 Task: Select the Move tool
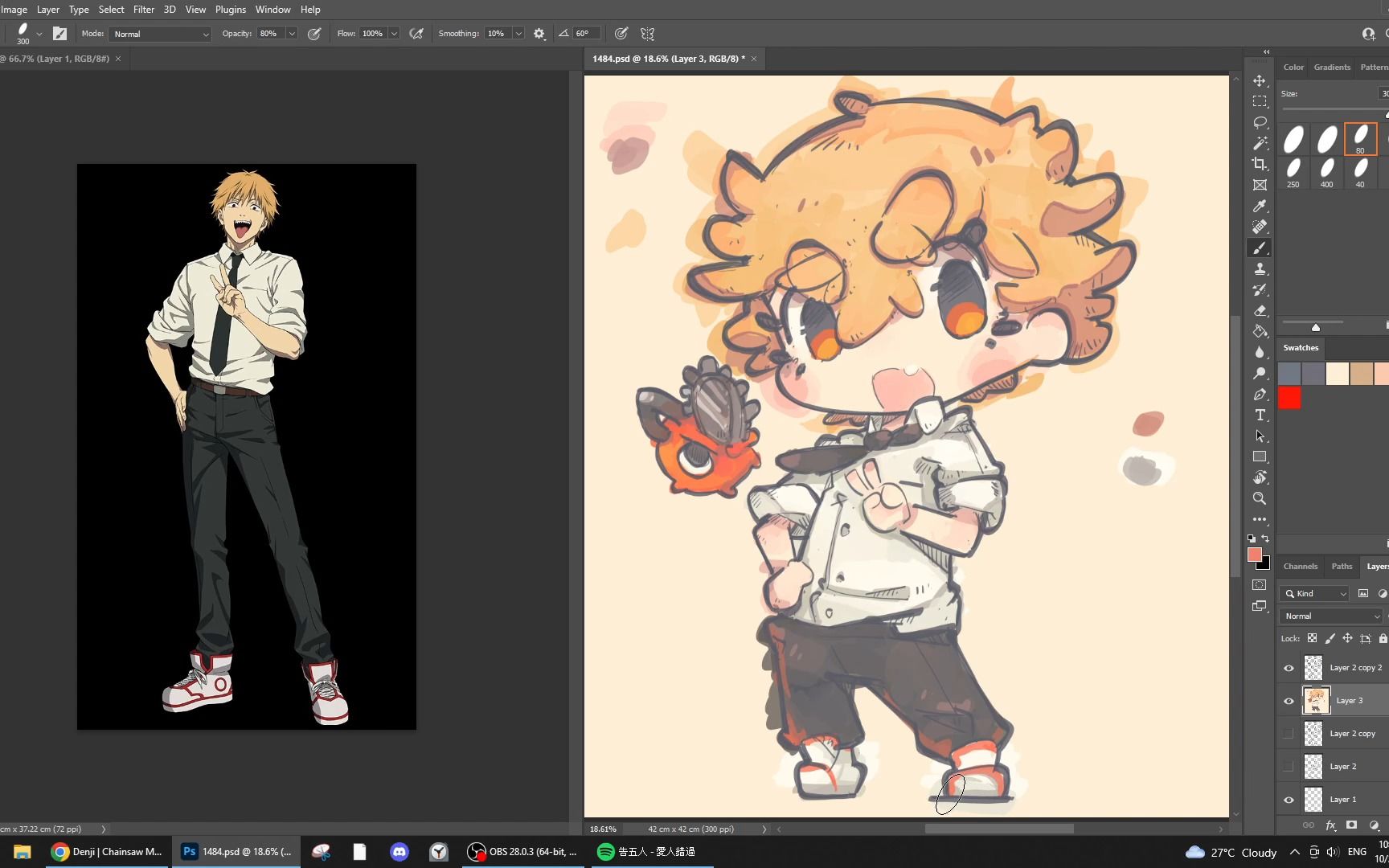1260,80
